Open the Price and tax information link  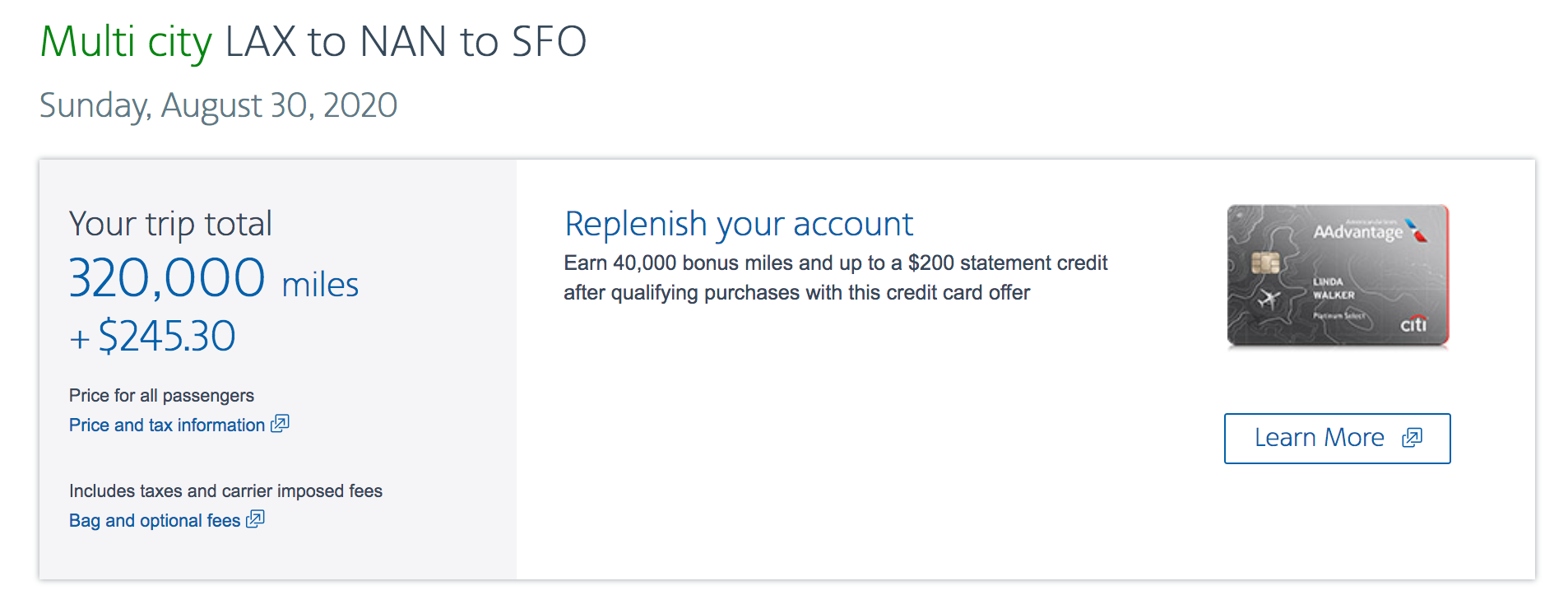(166, 425)
